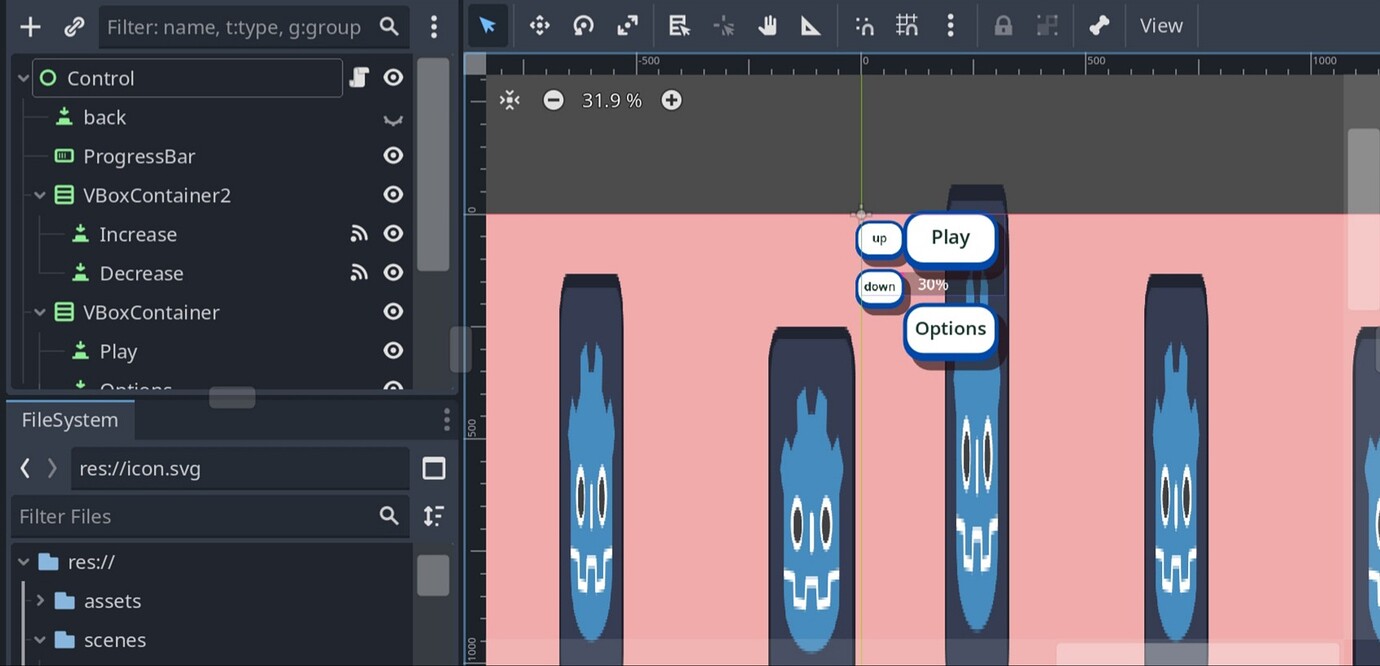Choose the Scale mode tool
The image size is (1380, 666).
tap(628, 26)
